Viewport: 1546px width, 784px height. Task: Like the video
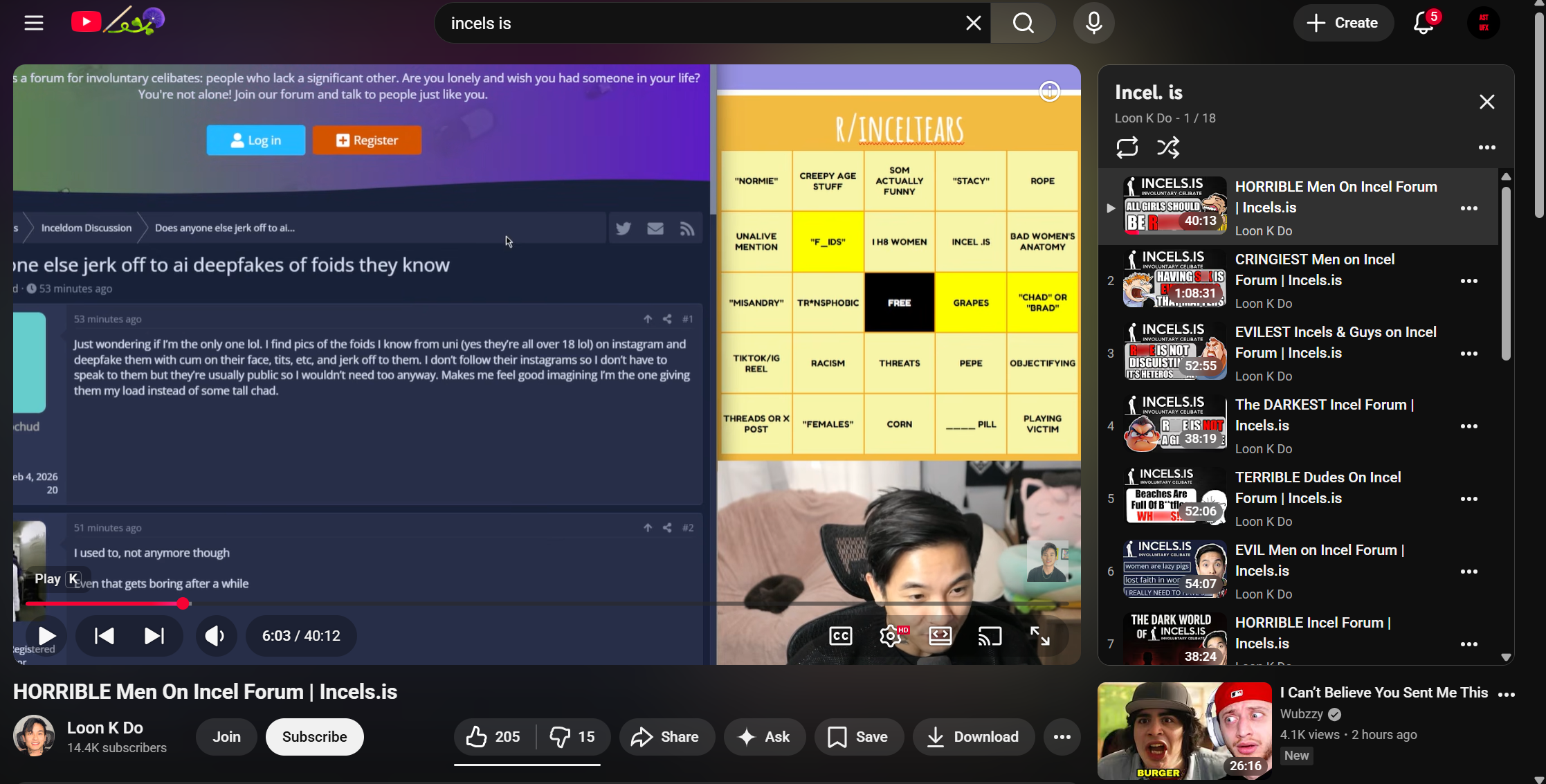tap(493, 736)
